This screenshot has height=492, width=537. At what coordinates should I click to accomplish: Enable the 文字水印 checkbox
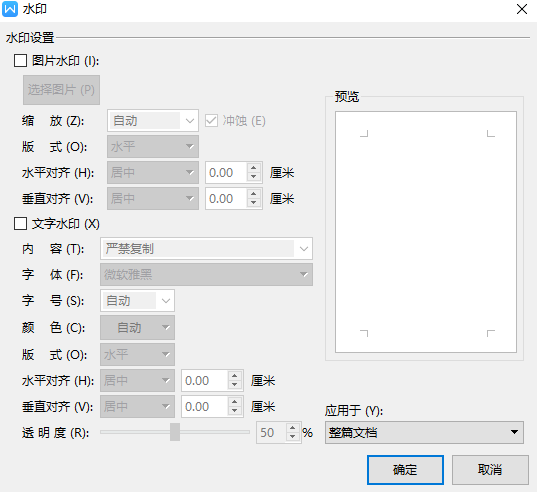(x=20, y=224)
